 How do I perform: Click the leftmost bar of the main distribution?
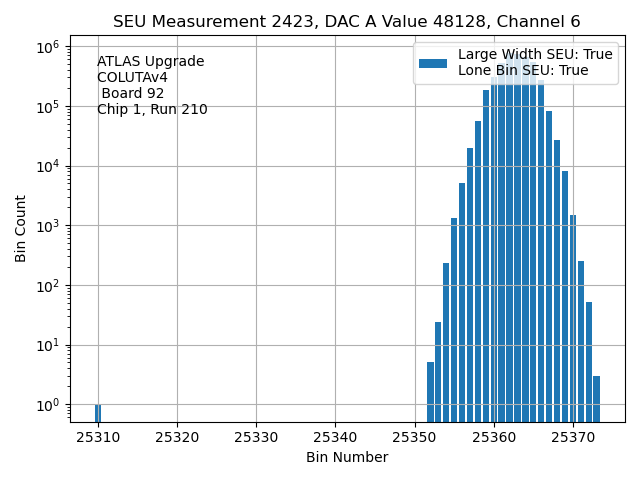[x=430, y=392]
